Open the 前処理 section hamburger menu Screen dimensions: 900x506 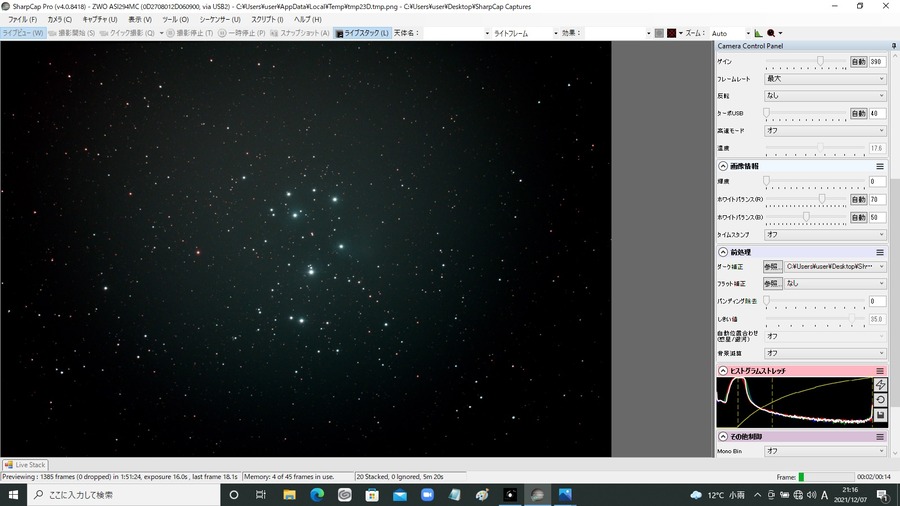[879, 252]
